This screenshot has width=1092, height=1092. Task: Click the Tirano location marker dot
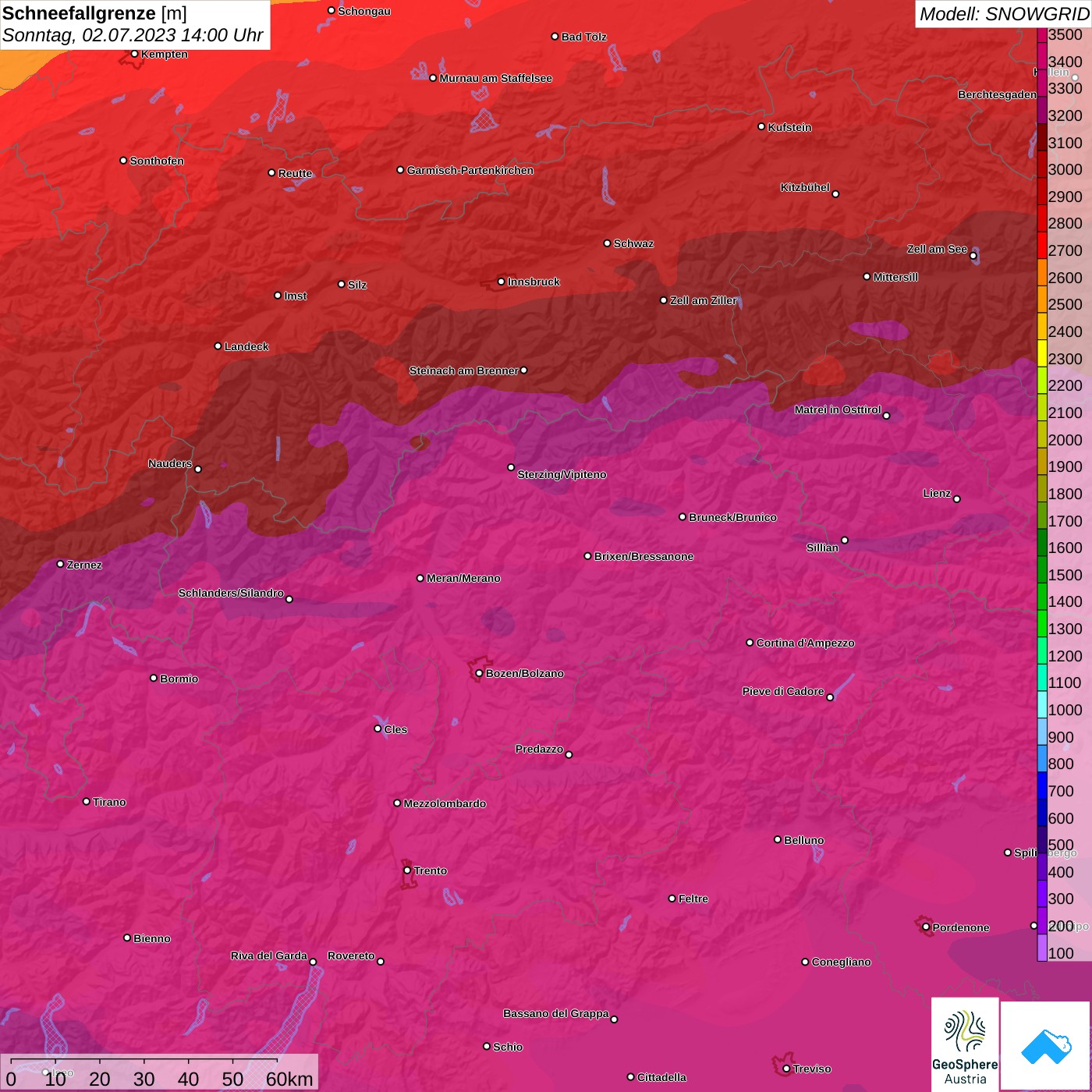[x=87, y=801]
